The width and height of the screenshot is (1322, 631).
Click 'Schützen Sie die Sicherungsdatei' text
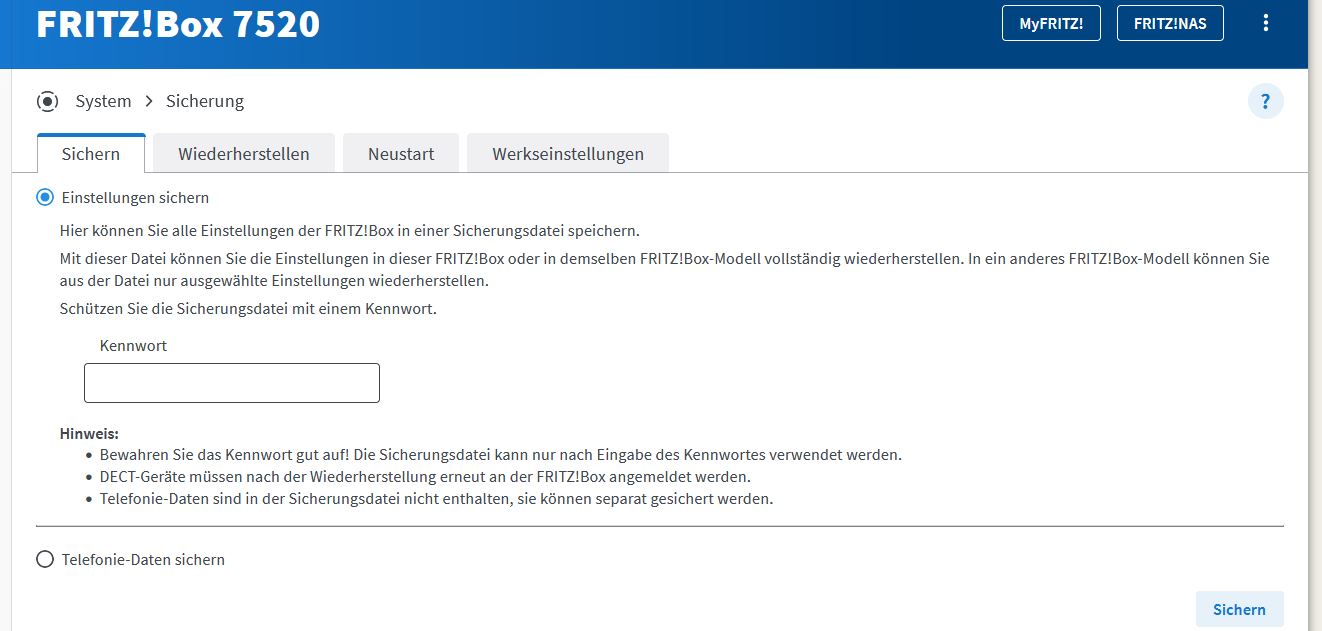tap(248, 309)
